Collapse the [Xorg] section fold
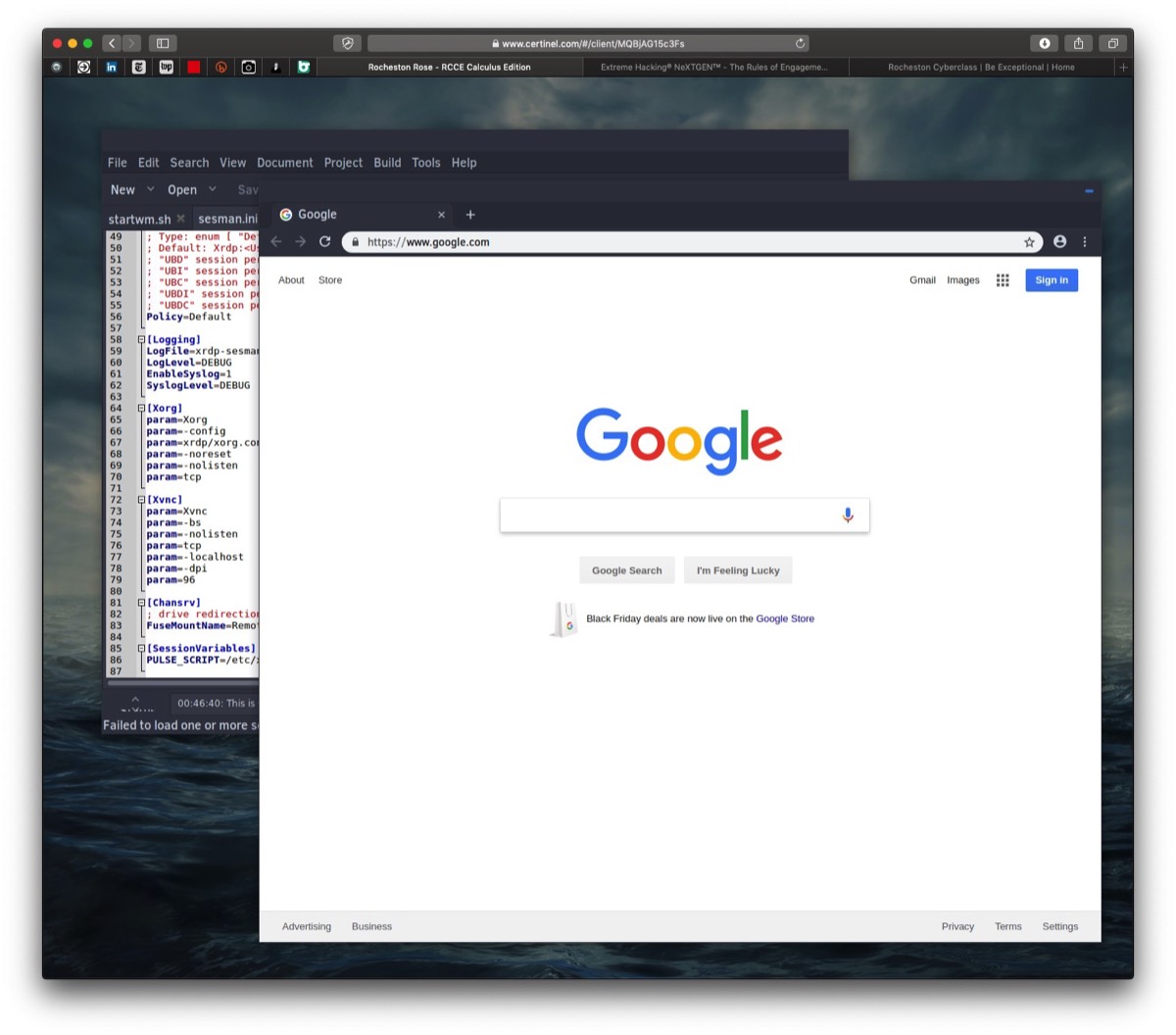1176x1035 pixels. coord(141,409)
